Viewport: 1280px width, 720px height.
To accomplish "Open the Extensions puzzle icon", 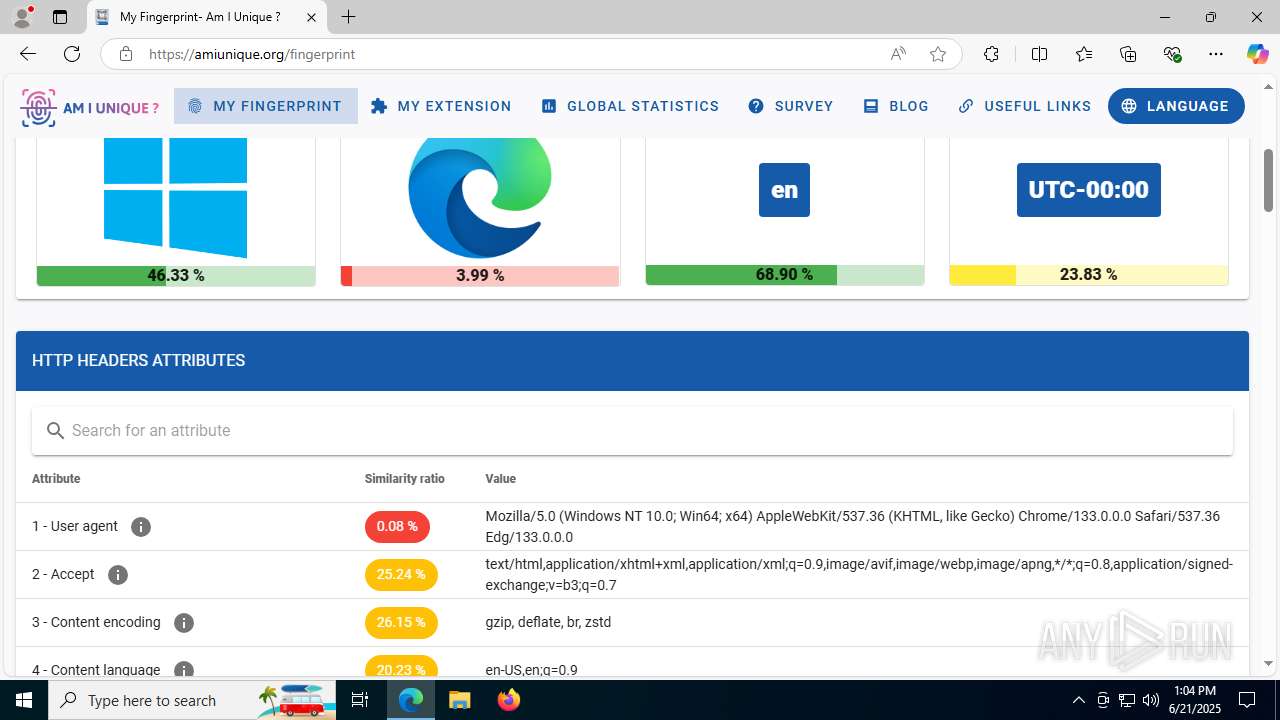I will point(991,54).
